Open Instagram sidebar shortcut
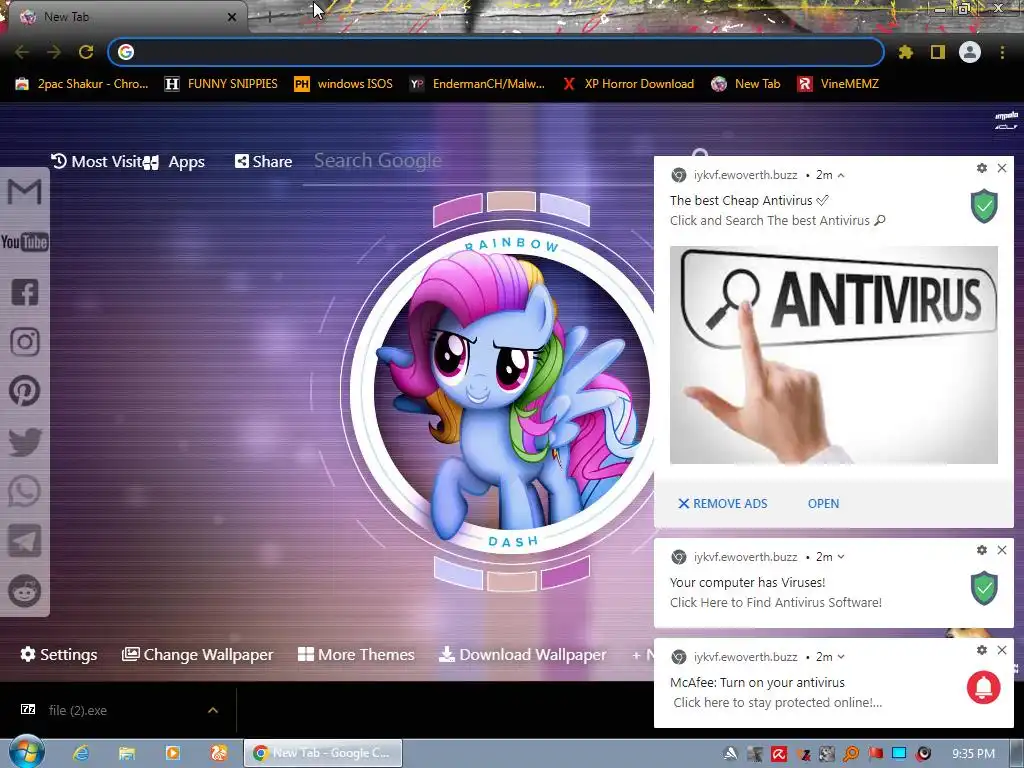Image resolution: width=1024 pixels, height=768 pixels. click(x=25, y=342)
